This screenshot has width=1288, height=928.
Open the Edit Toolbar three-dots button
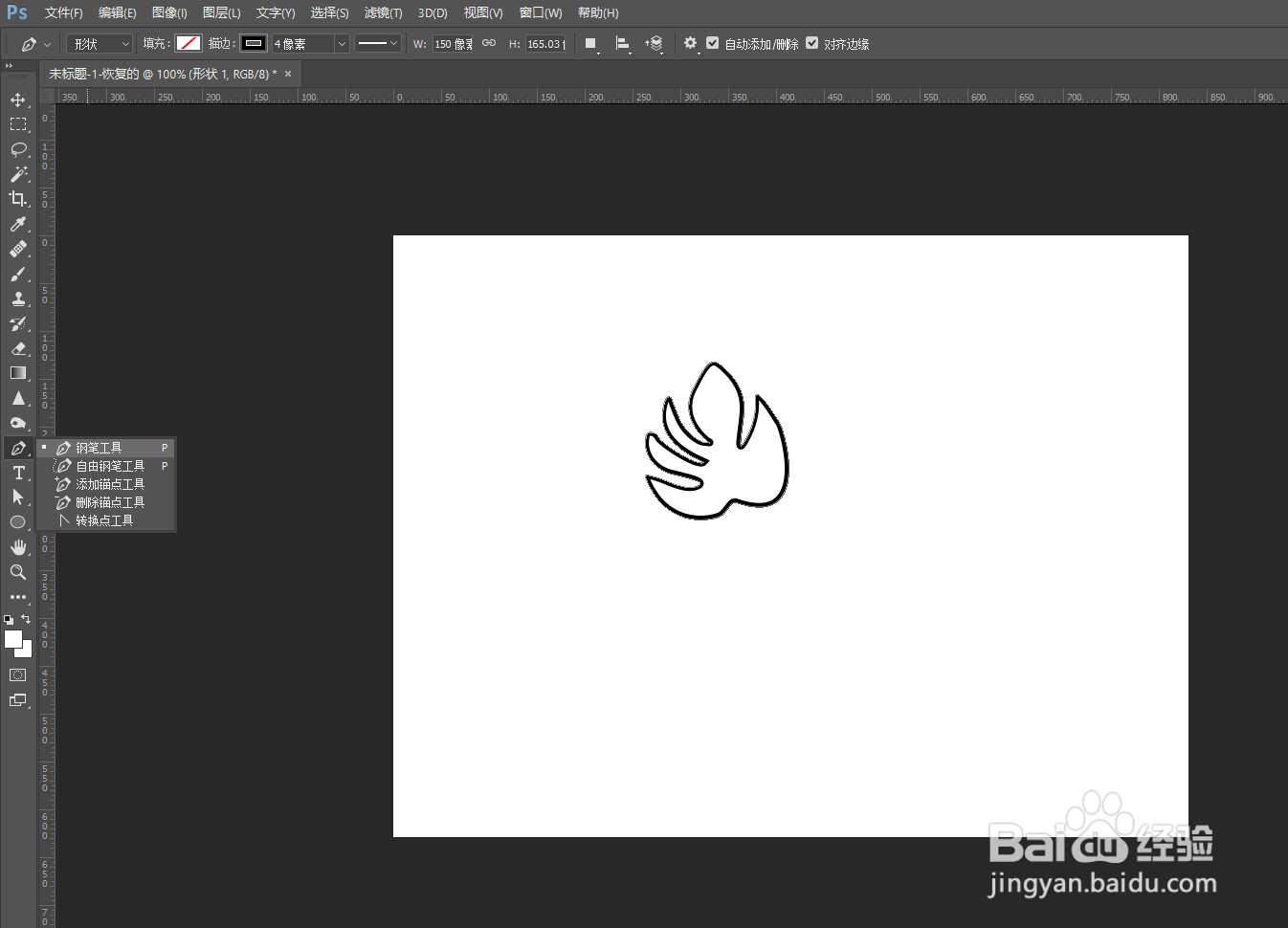[x=18, y=597]
